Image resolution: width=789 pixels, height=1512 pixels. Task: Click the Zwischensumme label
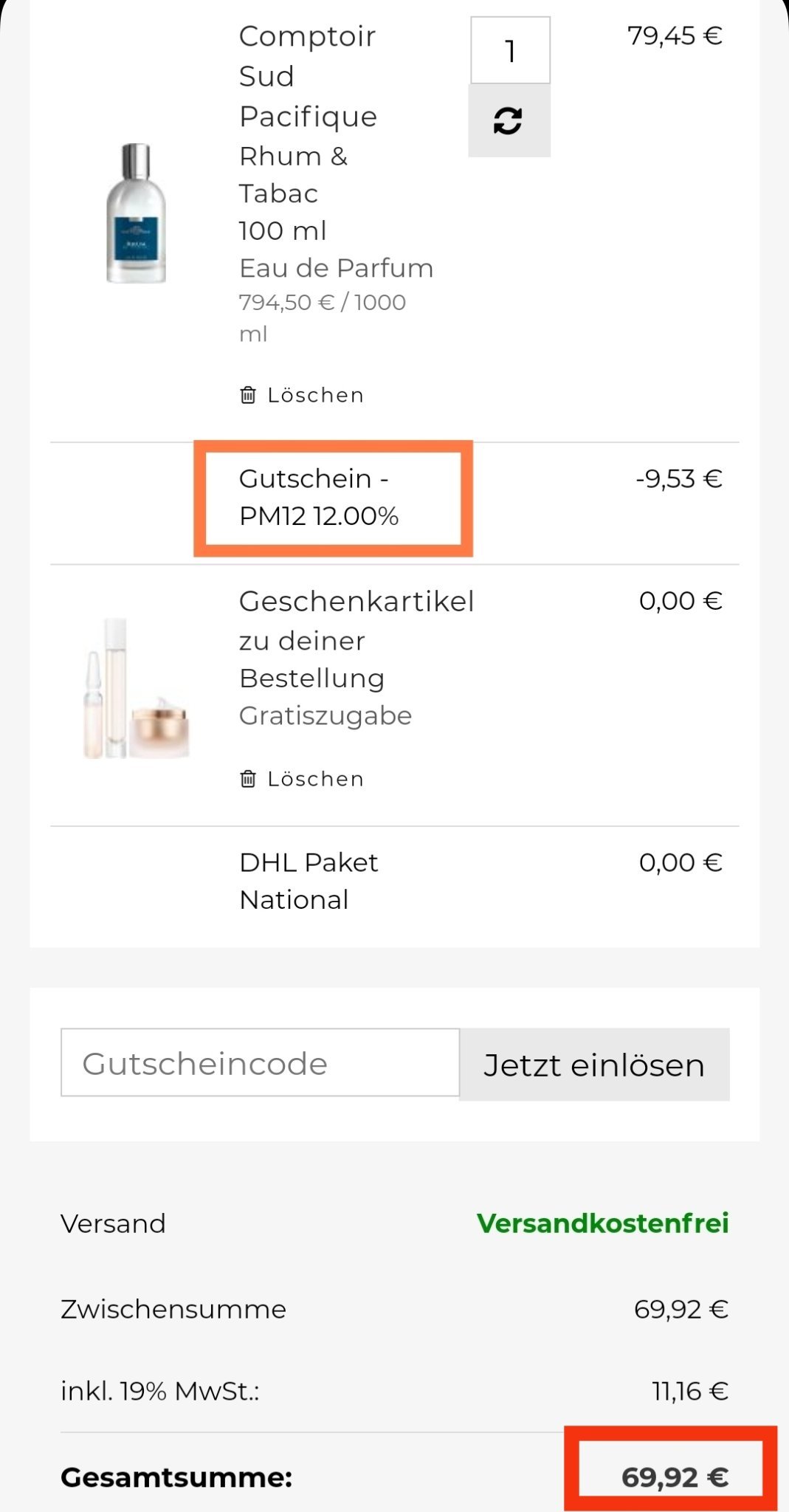tap(173, 1309)
